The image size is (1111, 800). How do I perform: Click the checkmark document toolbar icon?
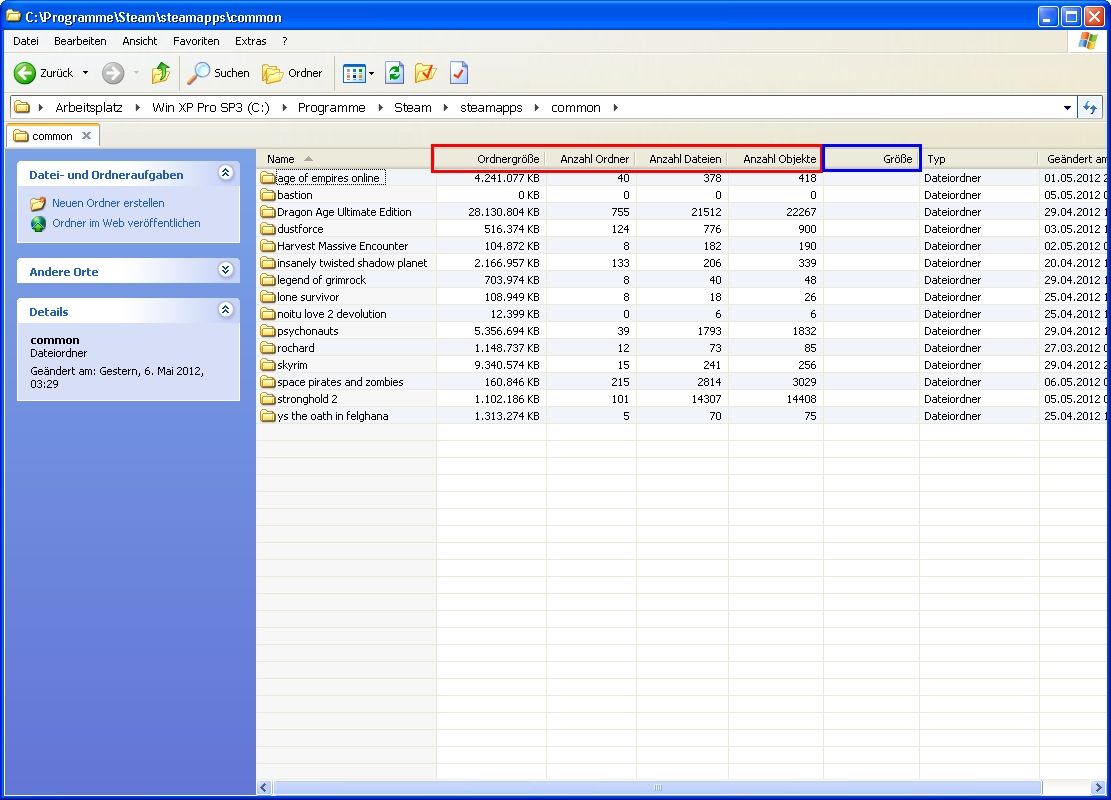coord(458,72)
